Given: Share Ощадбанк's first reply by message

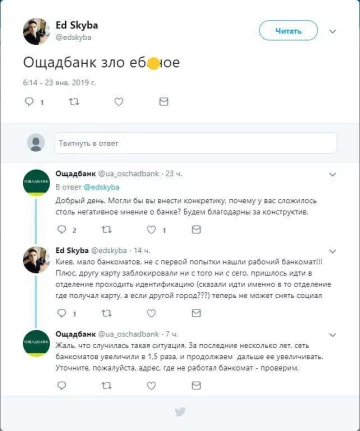Looking at the screenshot, I should click(196, 229).
